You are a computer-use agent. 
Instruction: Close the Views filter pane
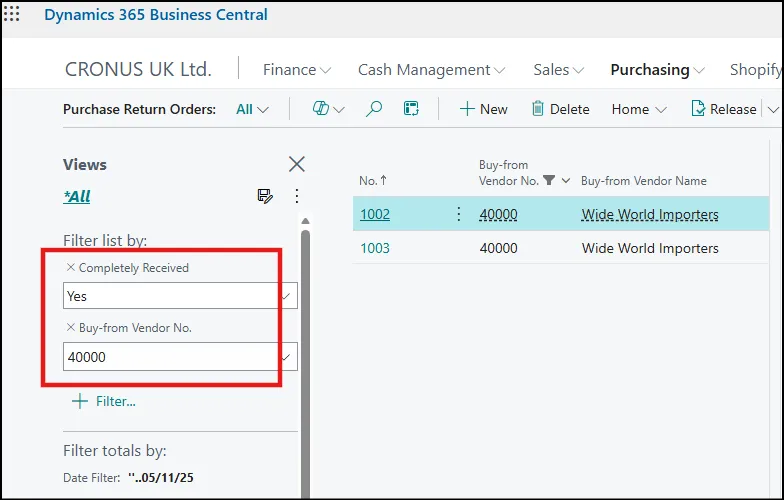point(296,164)
